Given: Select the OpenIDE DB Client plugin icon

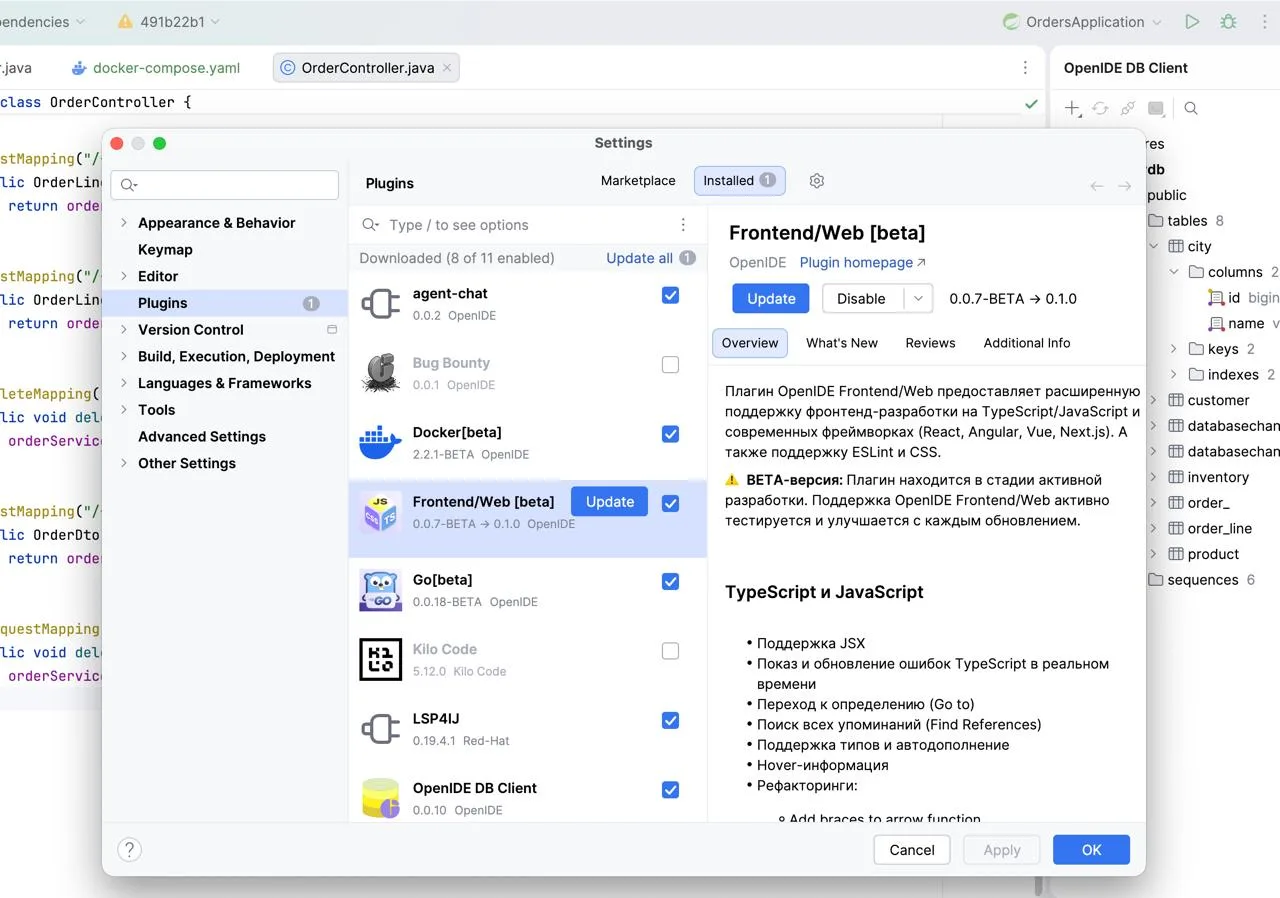Looking at the screenshot, I should pos(380,798).
